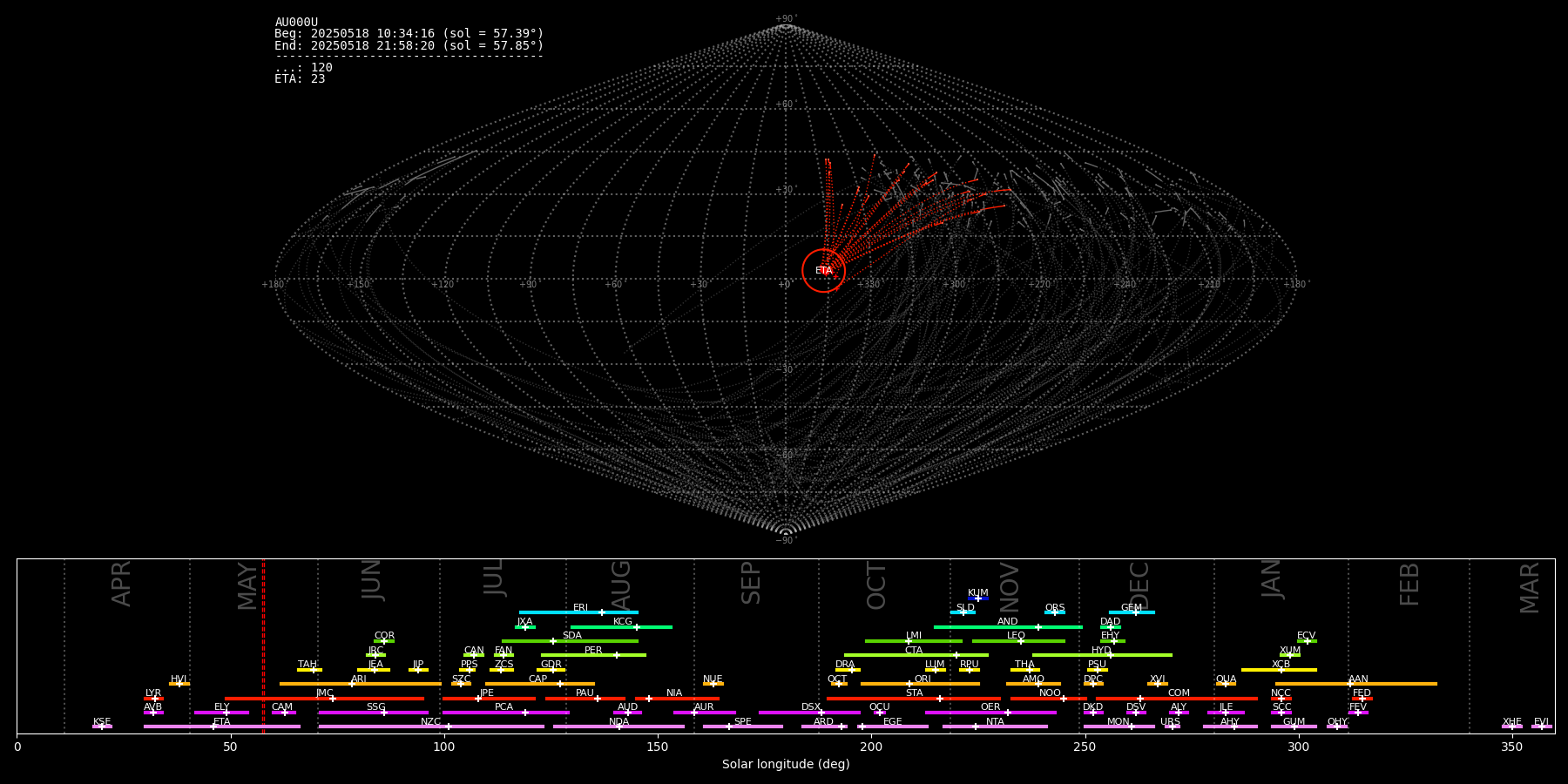Click the URS shower bar
Viewport: 1568px width, 784px height.
pyautogui.click(x=1172, y=727)
